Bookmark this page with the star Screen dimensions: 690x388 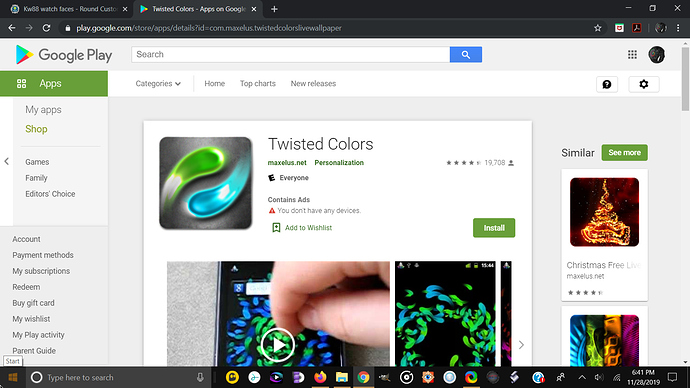point(598,28)
